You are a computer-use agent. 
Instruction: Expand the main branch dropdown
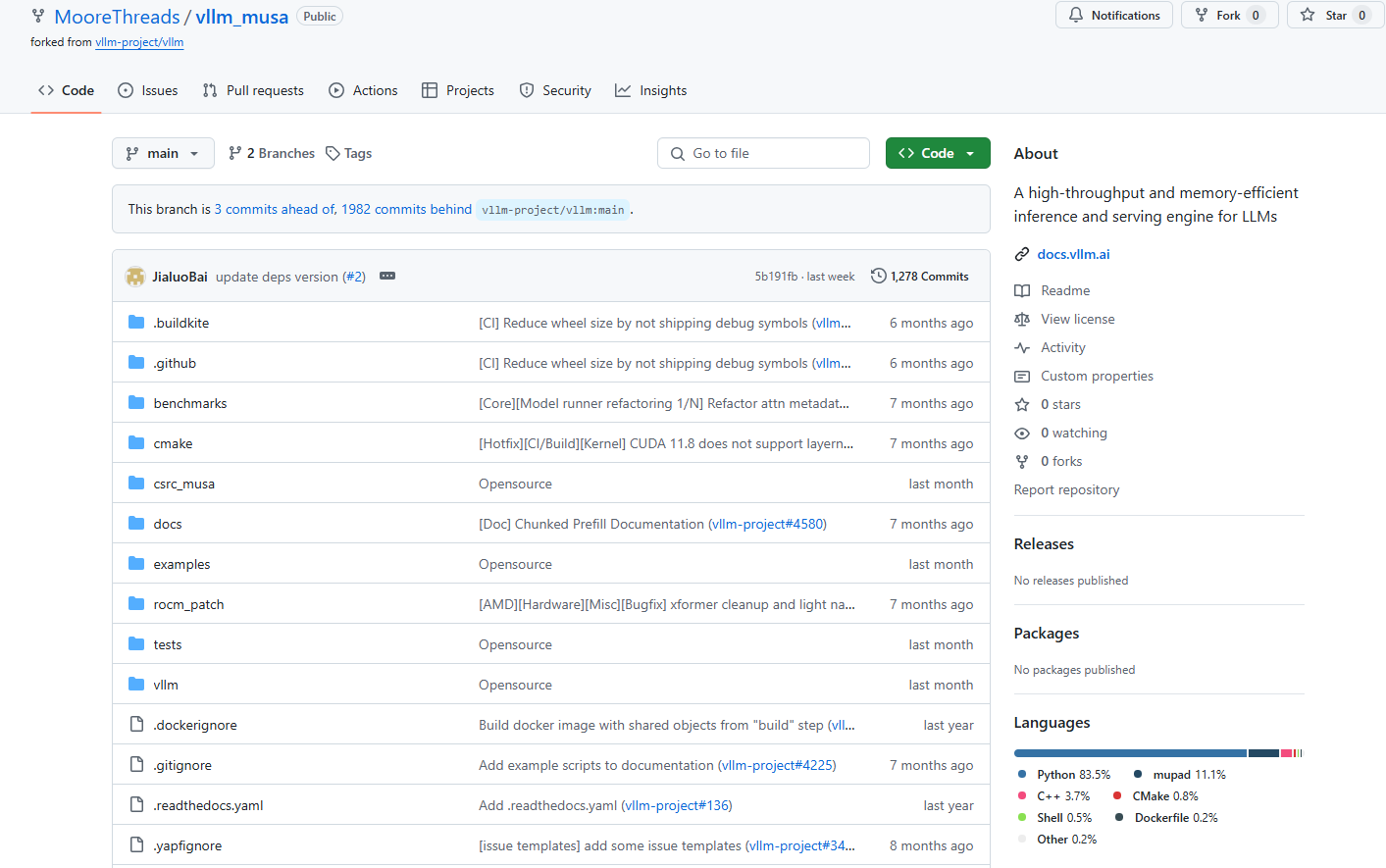(163, 154)
